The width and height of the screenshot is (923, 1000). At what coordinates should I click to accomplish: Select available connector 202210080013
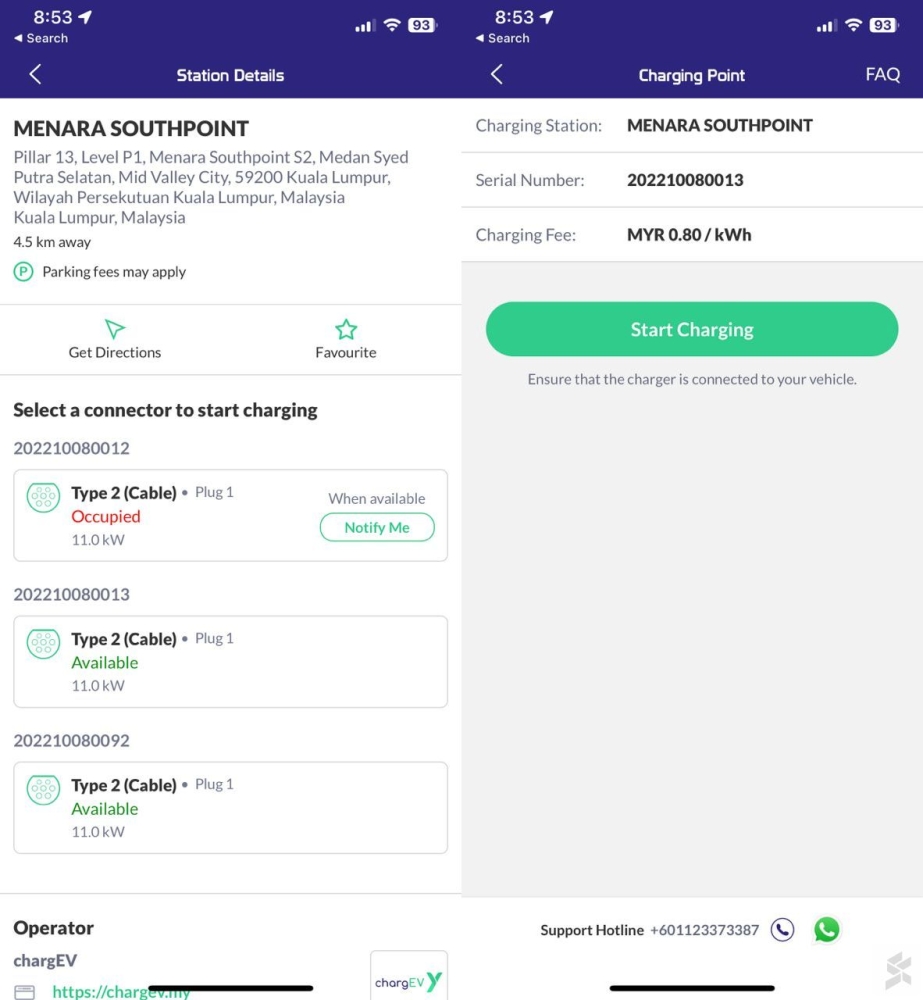pyautogui.click(x=230, y=661)
